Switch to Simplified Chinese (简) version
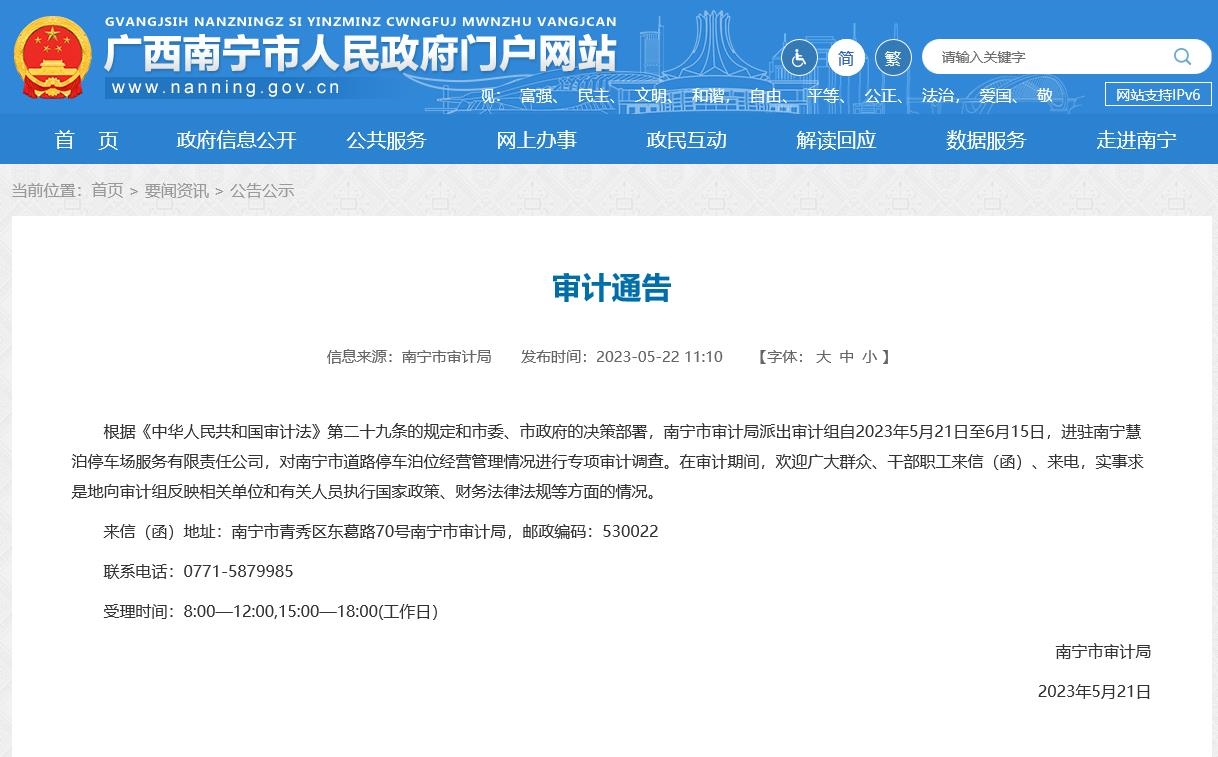The height and width of the screenshot is (757, 1218). 846,58
